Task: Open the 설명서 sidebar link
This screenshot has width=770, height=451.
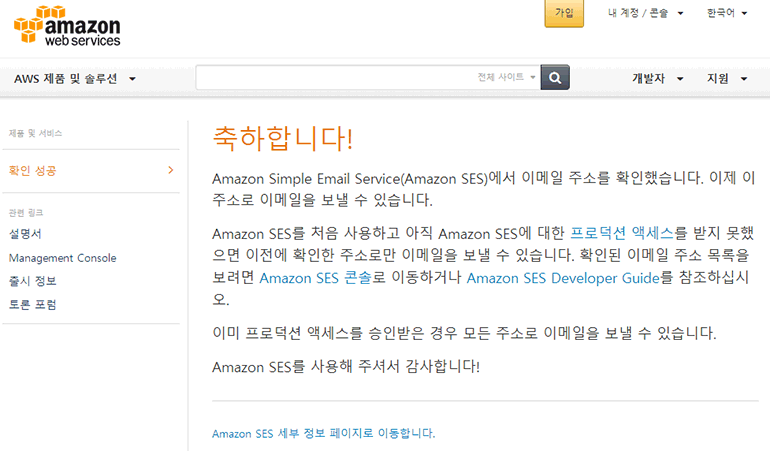Action: [25, 234]
